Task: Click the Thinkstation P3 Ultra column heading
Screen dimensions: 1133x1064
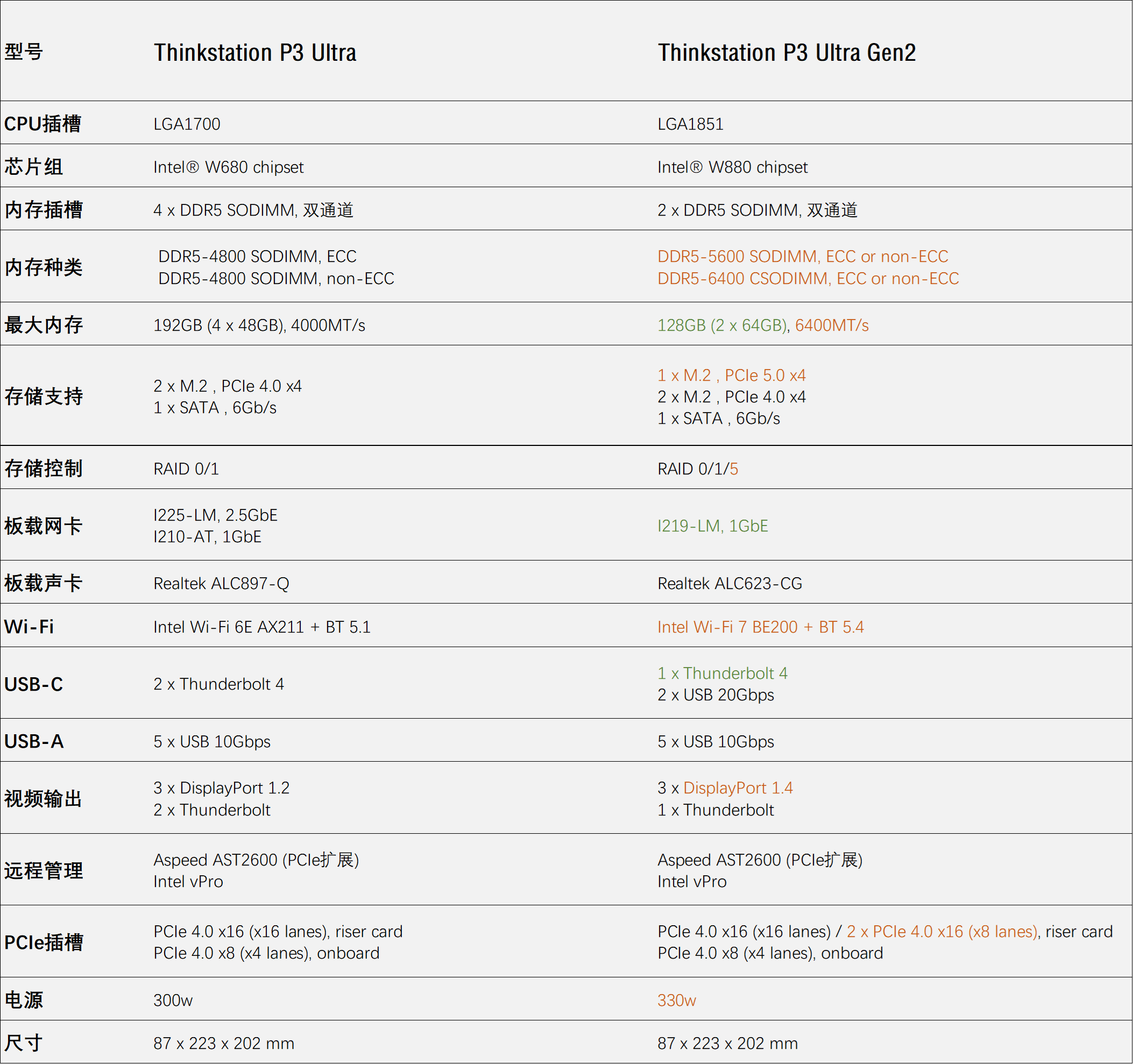Action: [255, 52]
